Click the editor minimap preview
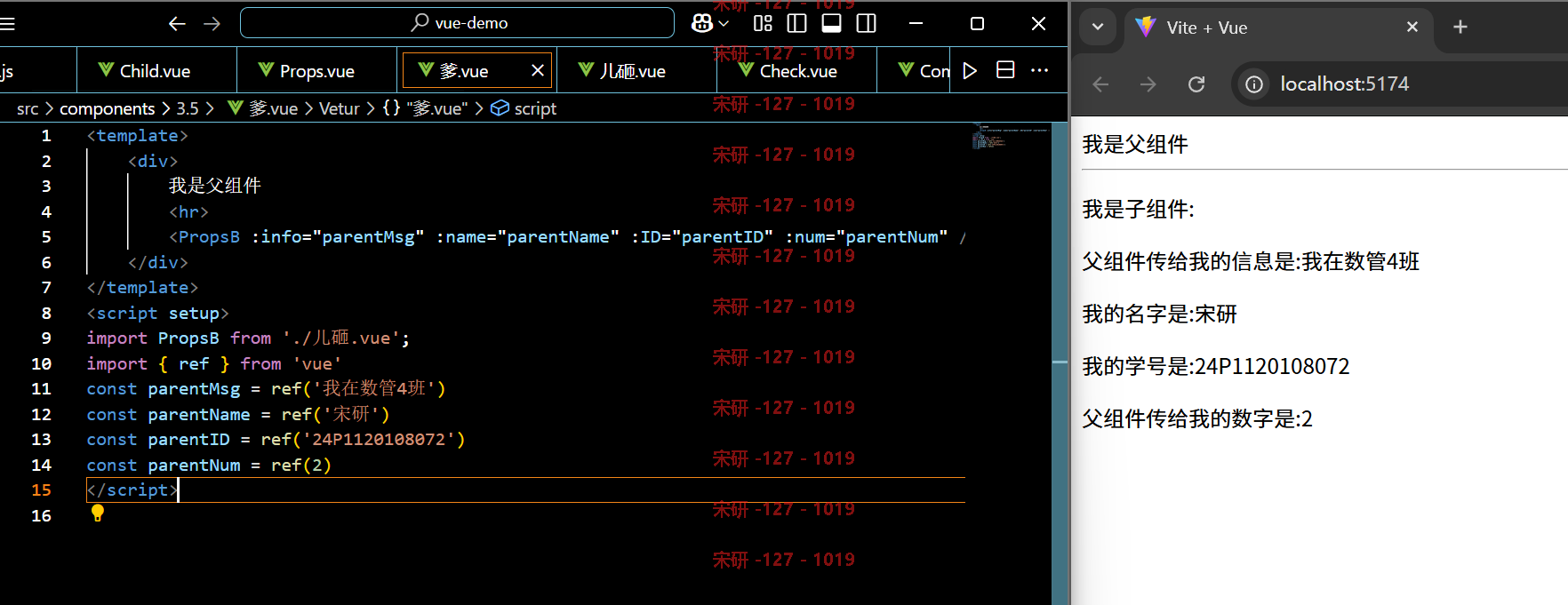 [1011, 136]
